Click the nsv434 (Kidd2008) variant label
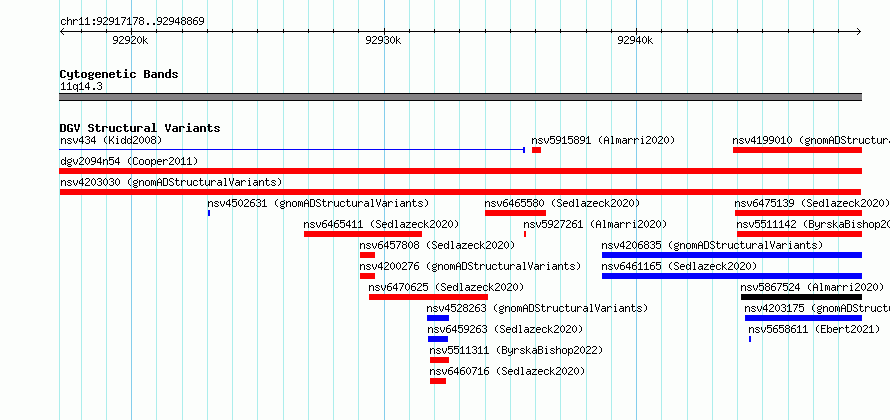The image size is (890, 420). coord(111,140)
